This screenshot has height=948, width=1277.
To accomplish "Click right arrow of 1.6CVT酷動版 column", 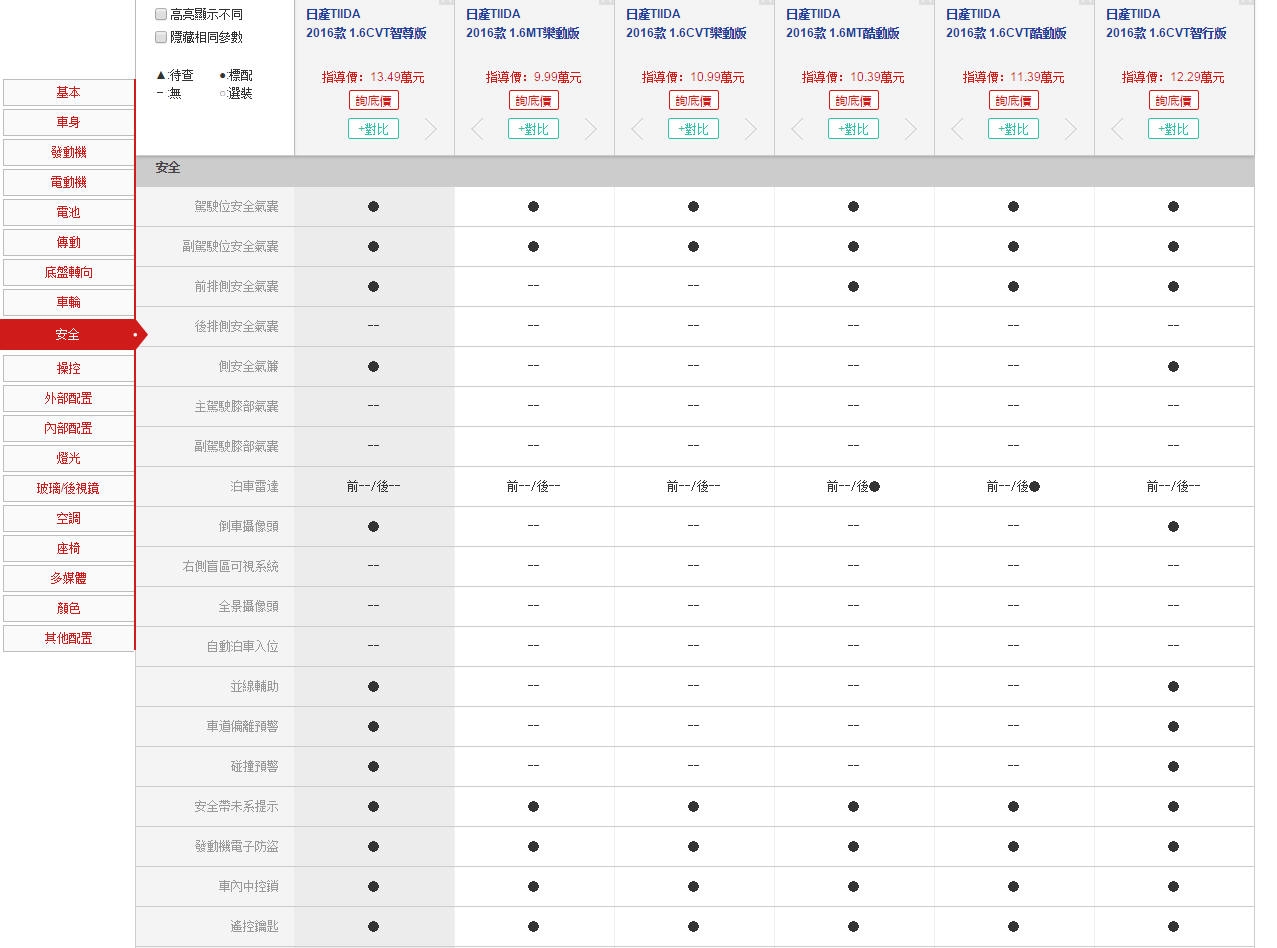I will [1071, 129].
